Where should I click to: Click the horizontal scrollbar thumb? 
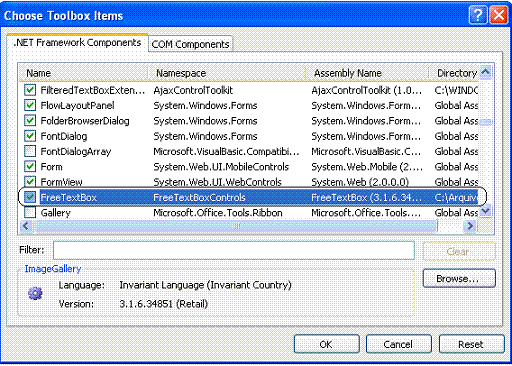[235, 226]
